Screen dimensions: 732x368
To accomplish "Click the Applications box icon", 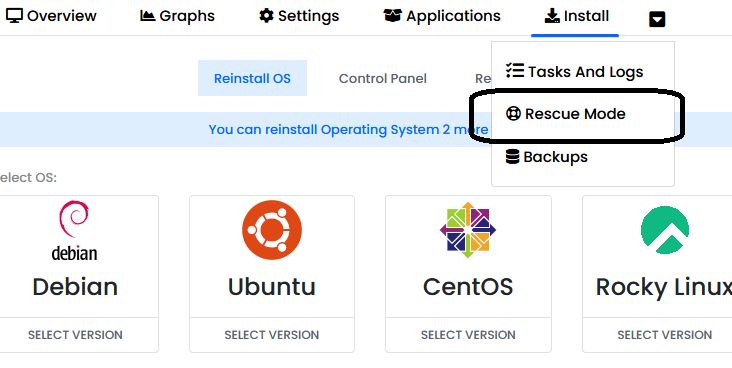I will click(392, 16).
